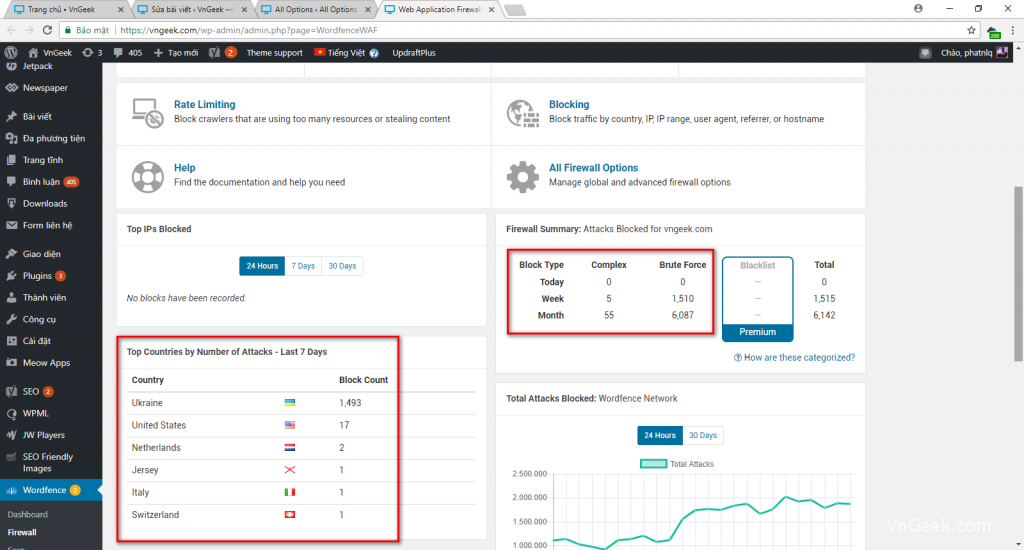
Task: Open the Blocking link
Action: tap(569, 104)
